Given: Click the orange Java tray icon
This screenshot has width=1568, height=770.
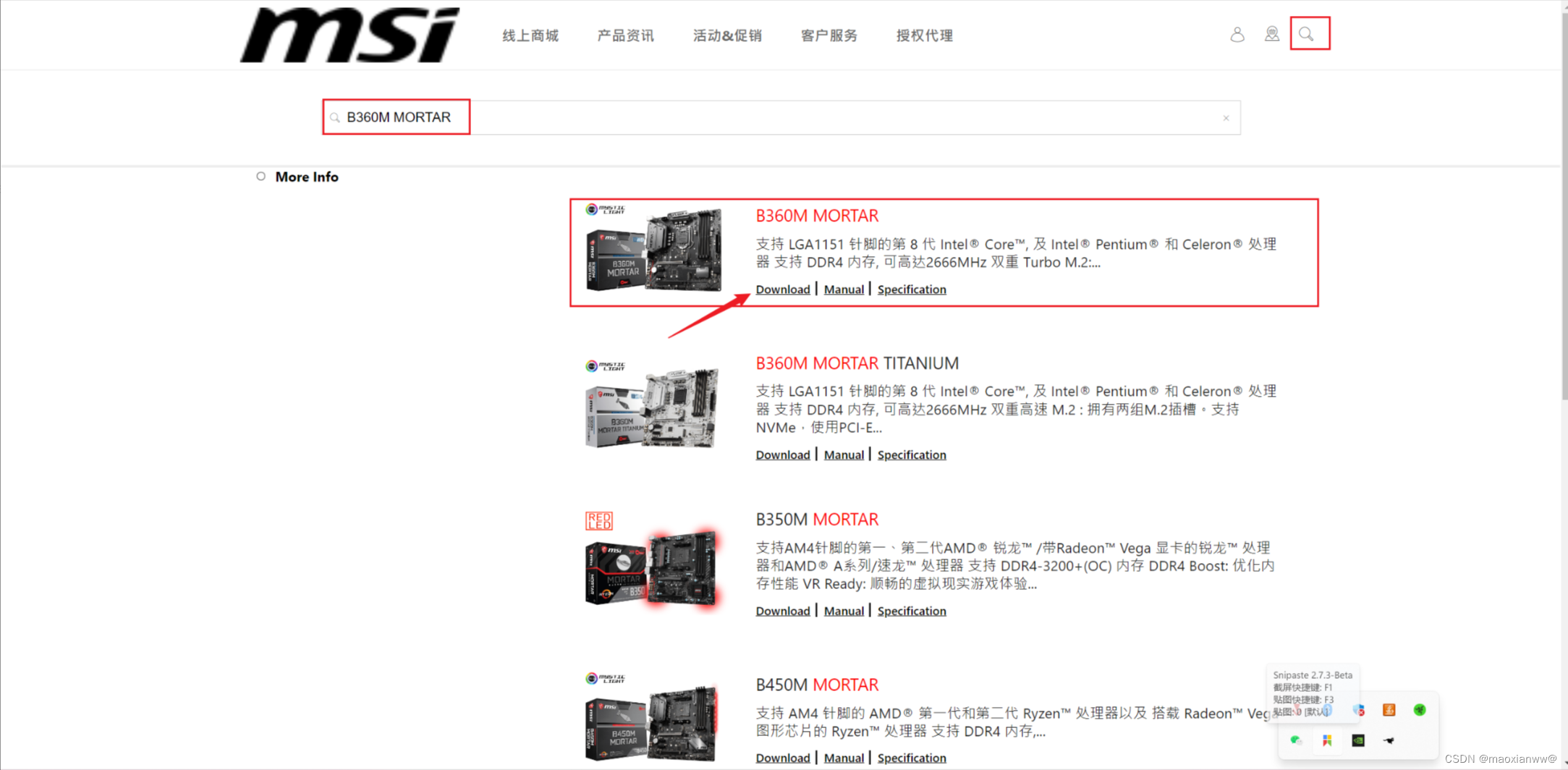Looking at the screenshot, I should point(1389,710).
